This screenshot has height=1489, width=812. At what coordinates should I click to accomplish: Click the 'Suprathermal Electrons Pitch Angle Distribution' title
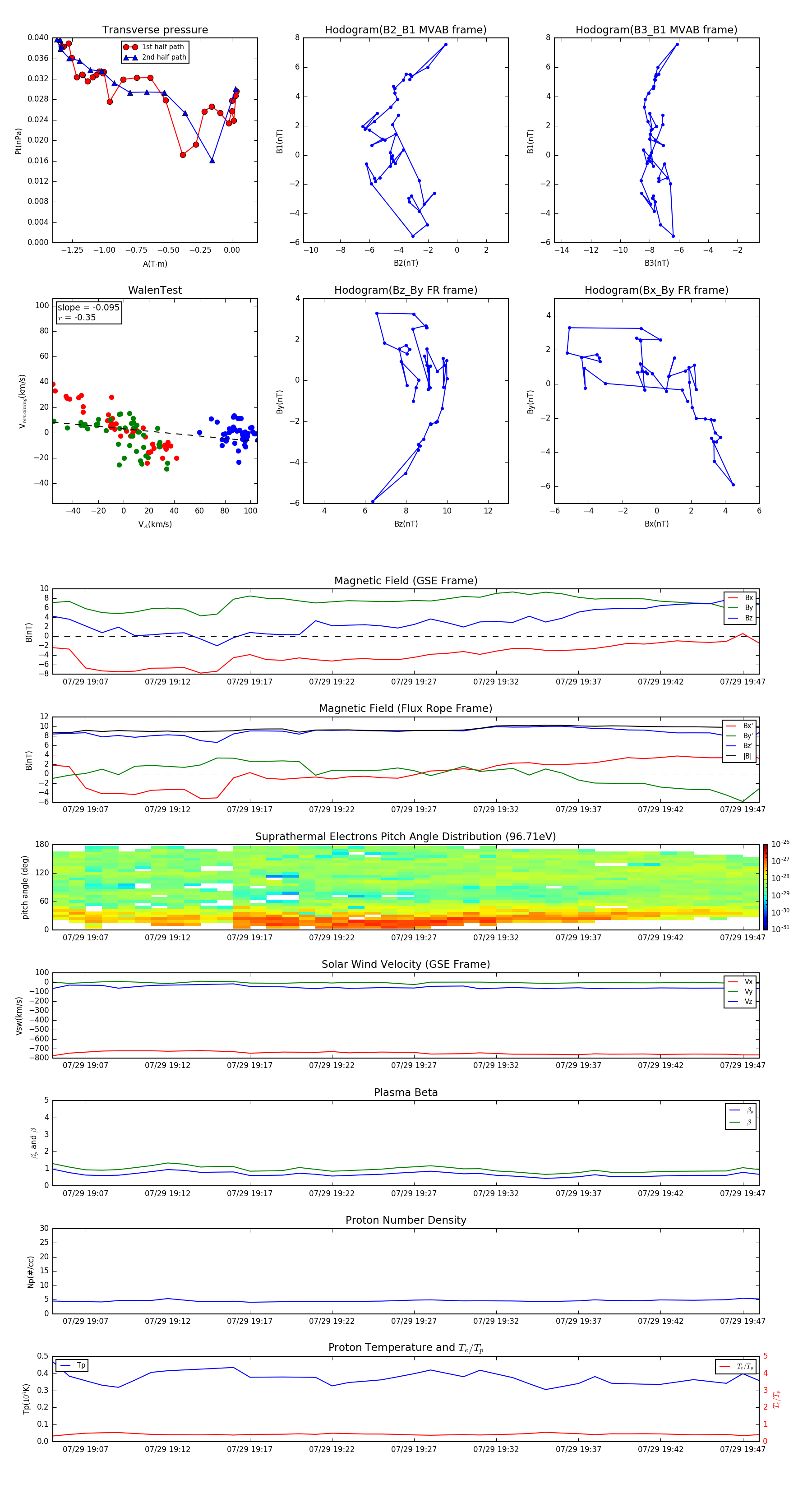(406, 837)
